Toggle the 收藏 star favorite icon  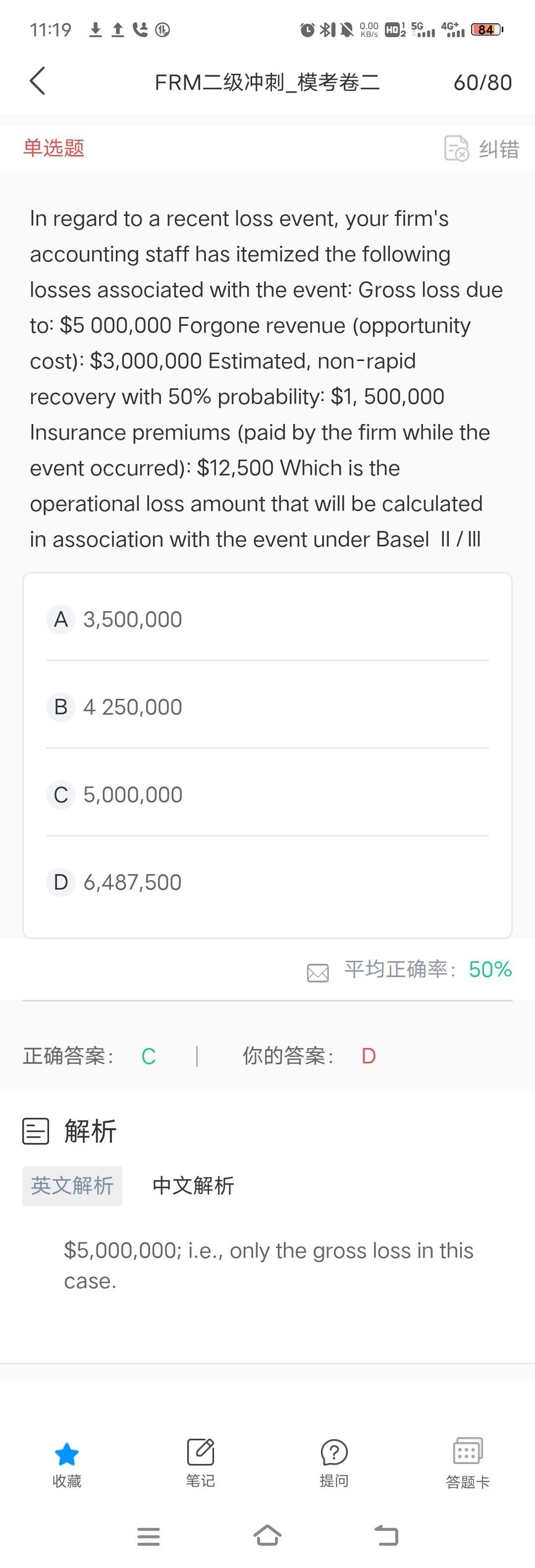(x=66, y=1455)
